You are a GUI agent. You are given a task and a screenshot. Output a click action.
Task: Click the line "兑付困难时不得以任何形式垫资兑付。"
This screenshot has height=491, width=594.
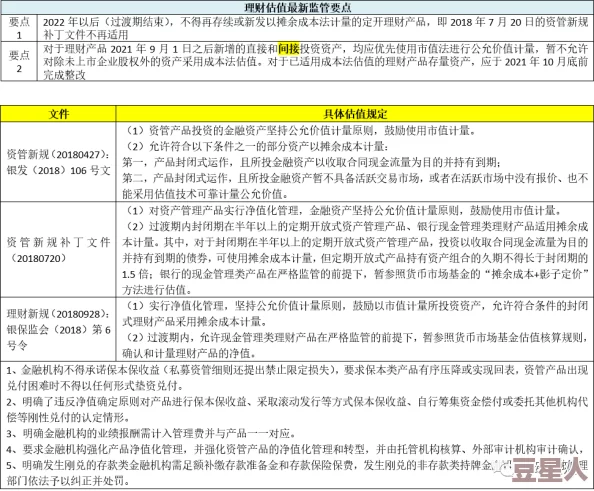(x=95, y=386)
